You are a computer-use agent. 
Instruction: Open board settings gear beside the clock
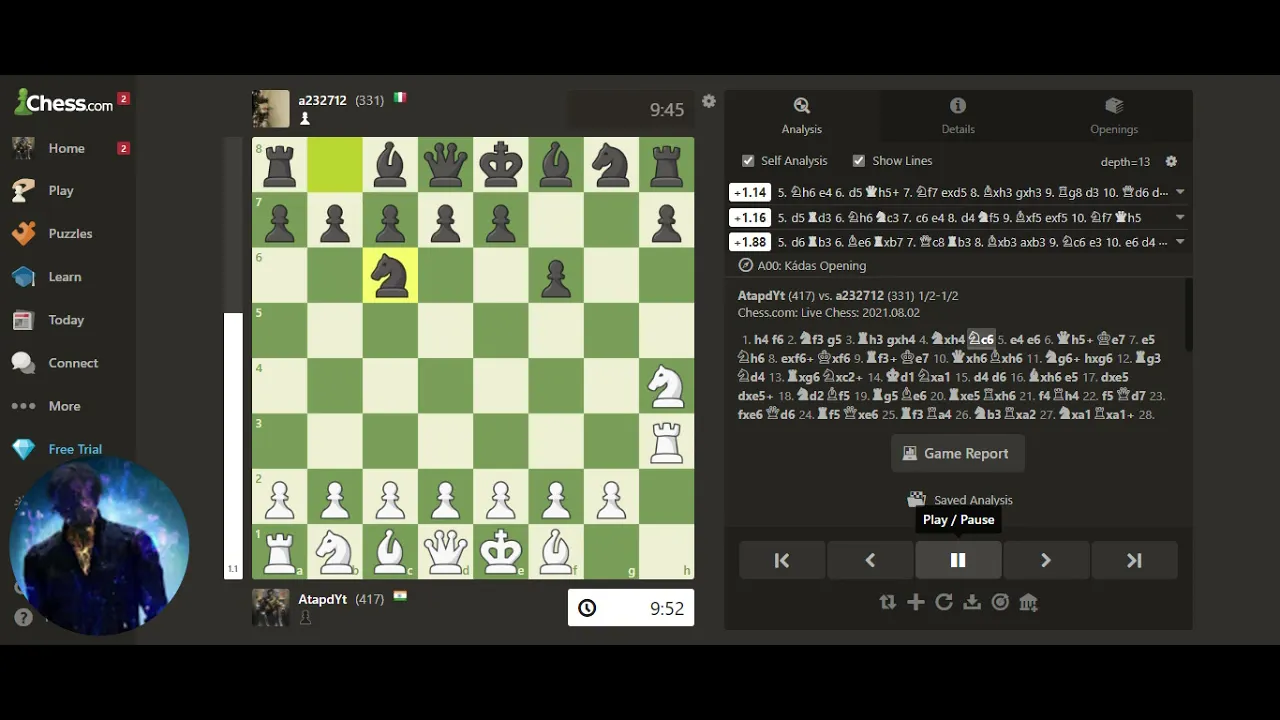click(x=709, y=101)
